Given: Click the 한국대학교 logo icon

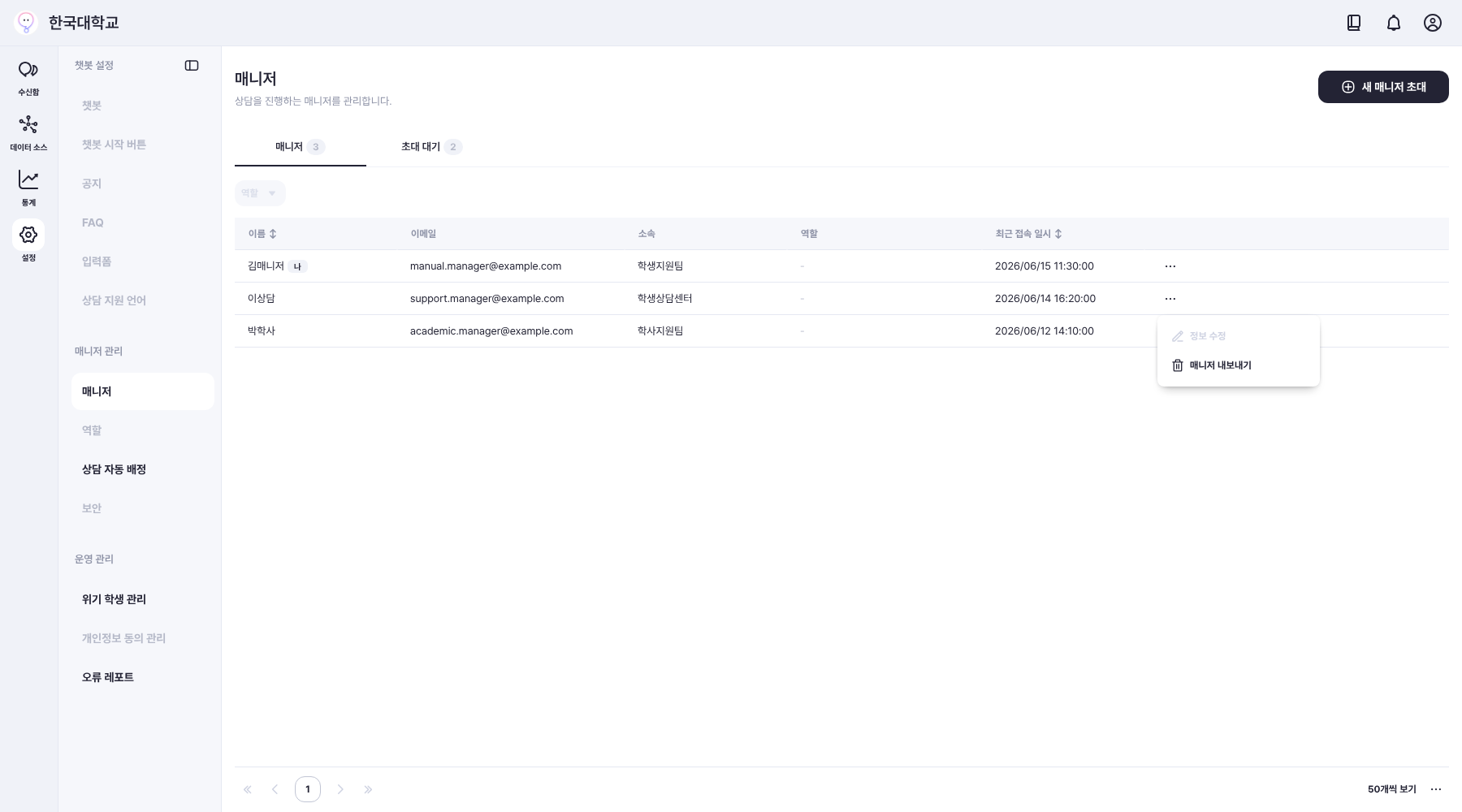Looking at the screenshot, I should 26,22.
